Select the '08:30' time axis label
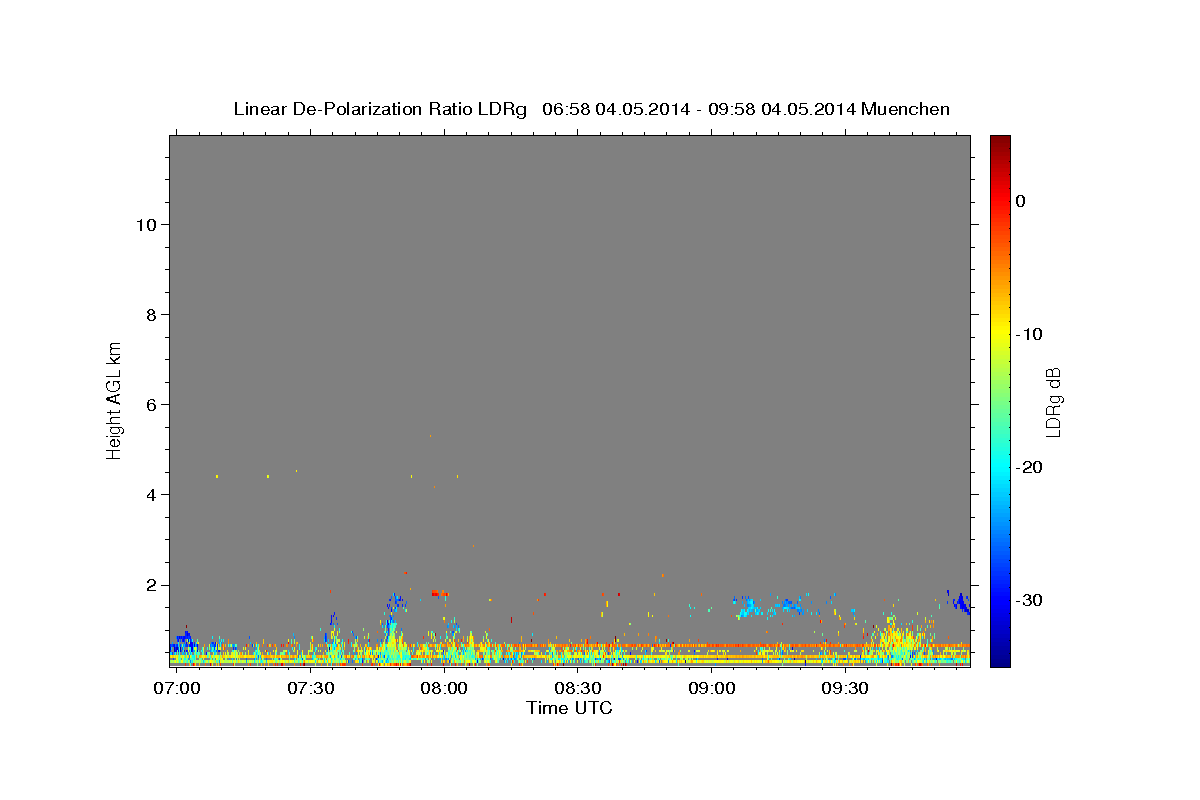Screen dimensions: 1200x800 [x=578, y=689]
